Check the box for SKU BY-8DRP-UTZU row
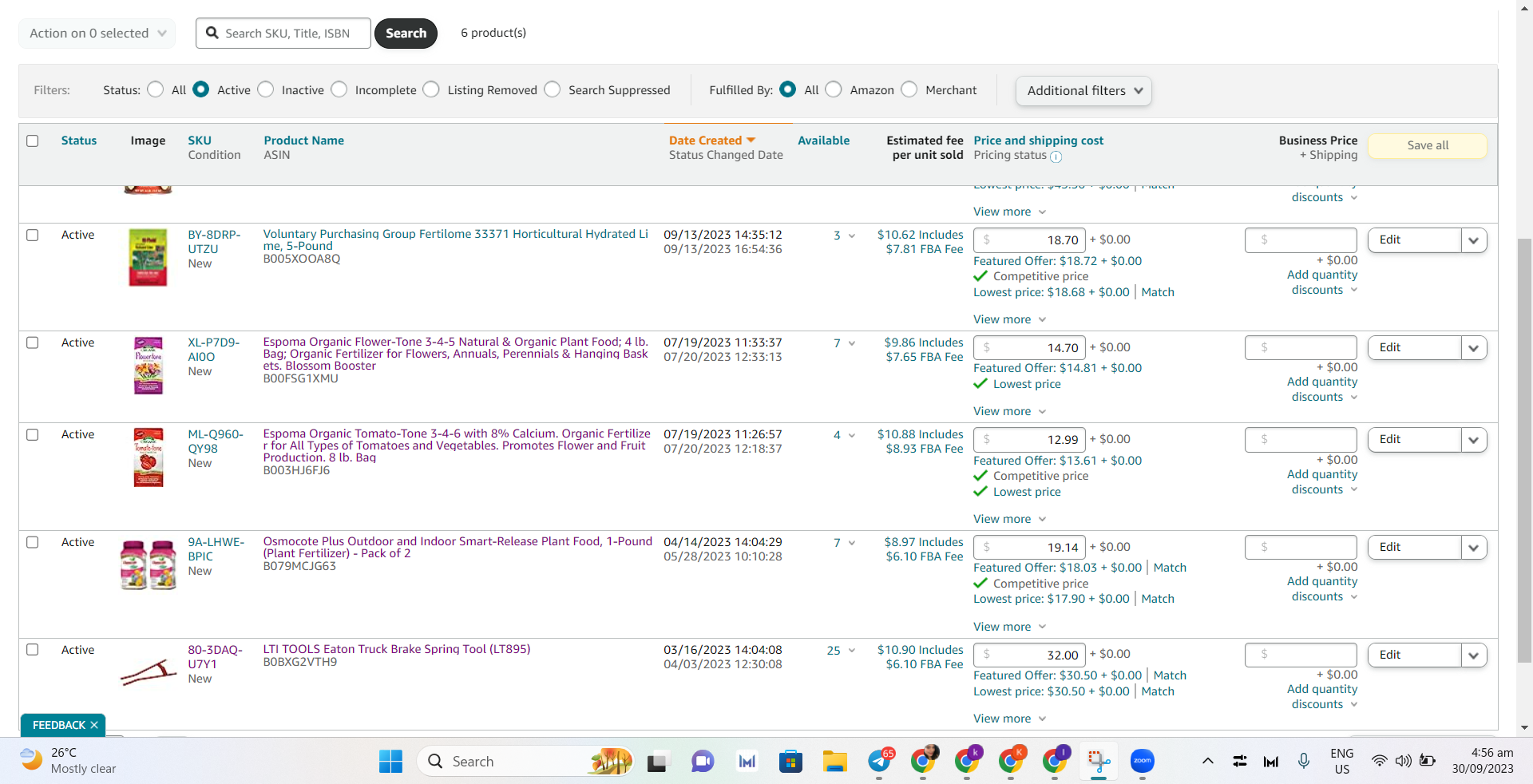1533x784 pixels. click(x=33, y=235)
